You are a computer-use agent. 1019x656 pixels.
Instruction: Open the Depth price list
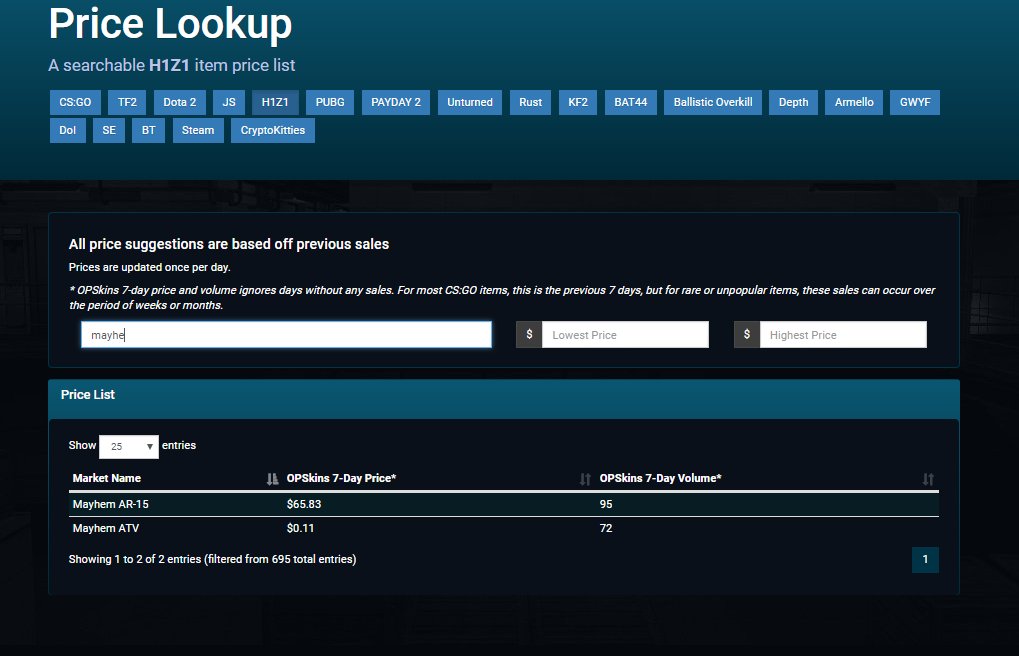pos(793,102)
